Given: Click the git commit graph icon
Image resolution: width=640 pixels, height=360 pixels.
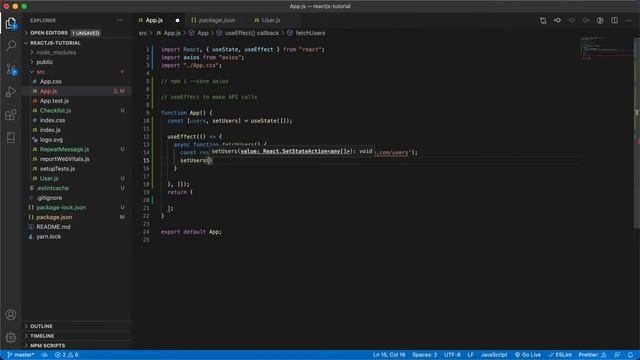Looking at the screenshot, I should coord(557,20).
